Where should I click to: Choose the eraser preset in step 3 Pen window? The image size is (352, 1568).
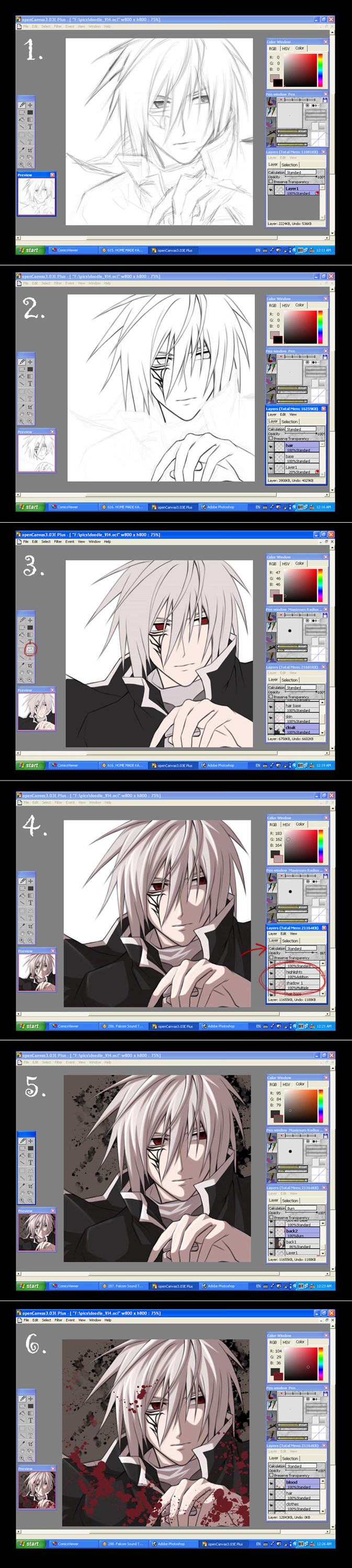(272, 658)
